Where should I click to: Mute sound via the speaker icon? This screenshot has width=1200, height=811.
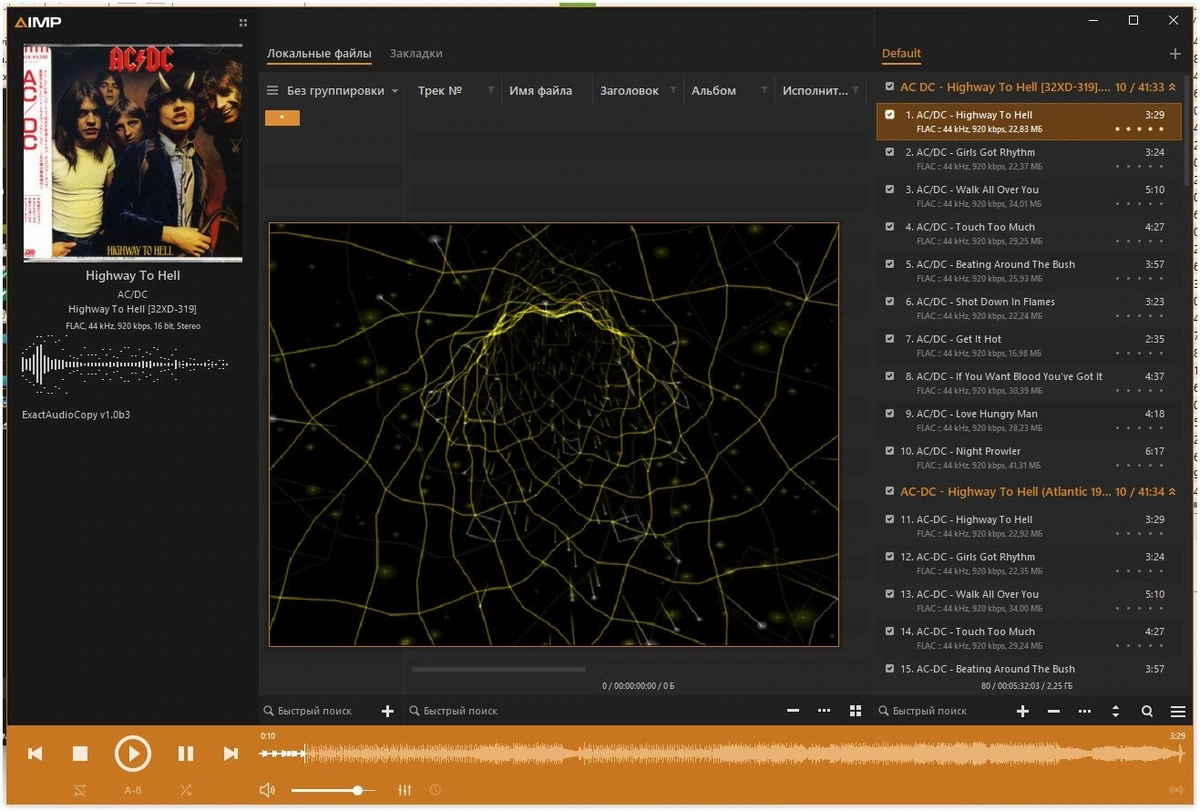(267, 790)
